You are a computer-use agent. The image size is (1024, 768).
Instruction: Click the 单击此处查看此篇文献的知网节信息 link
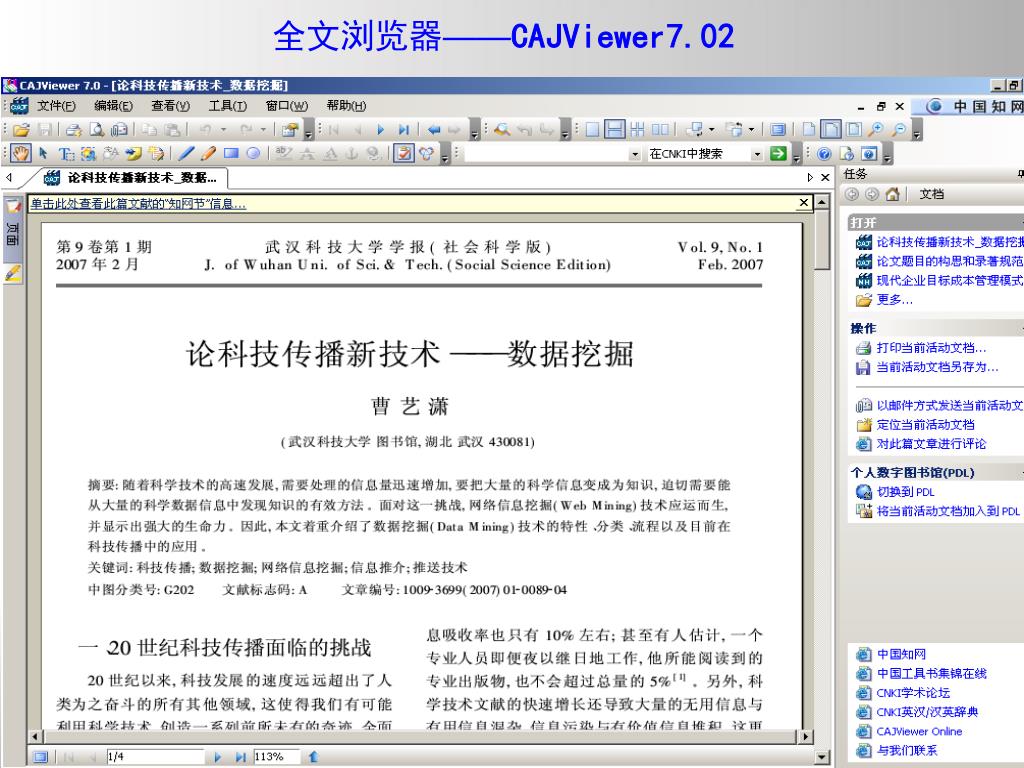[138, 204]
